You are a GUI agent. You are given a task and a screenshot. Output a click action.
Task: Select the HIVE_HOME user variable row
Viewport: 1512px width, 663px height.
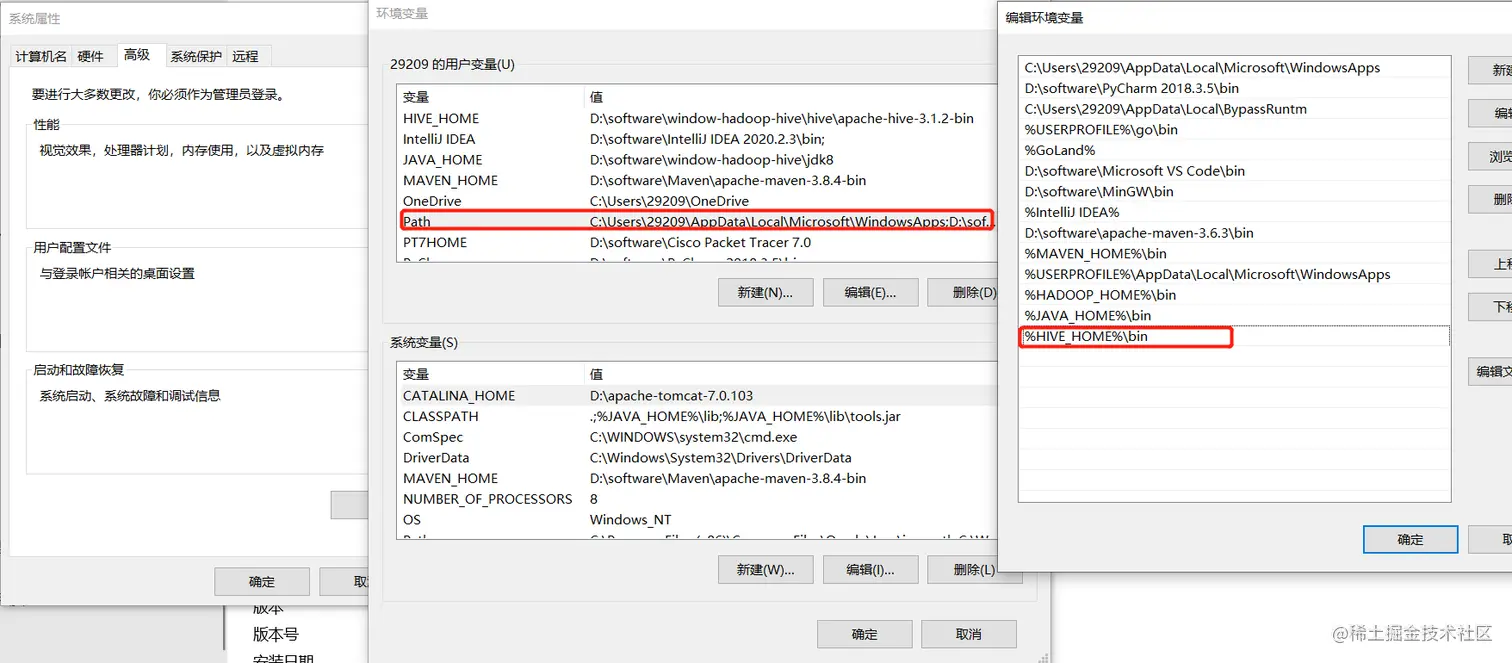[697, 118]
